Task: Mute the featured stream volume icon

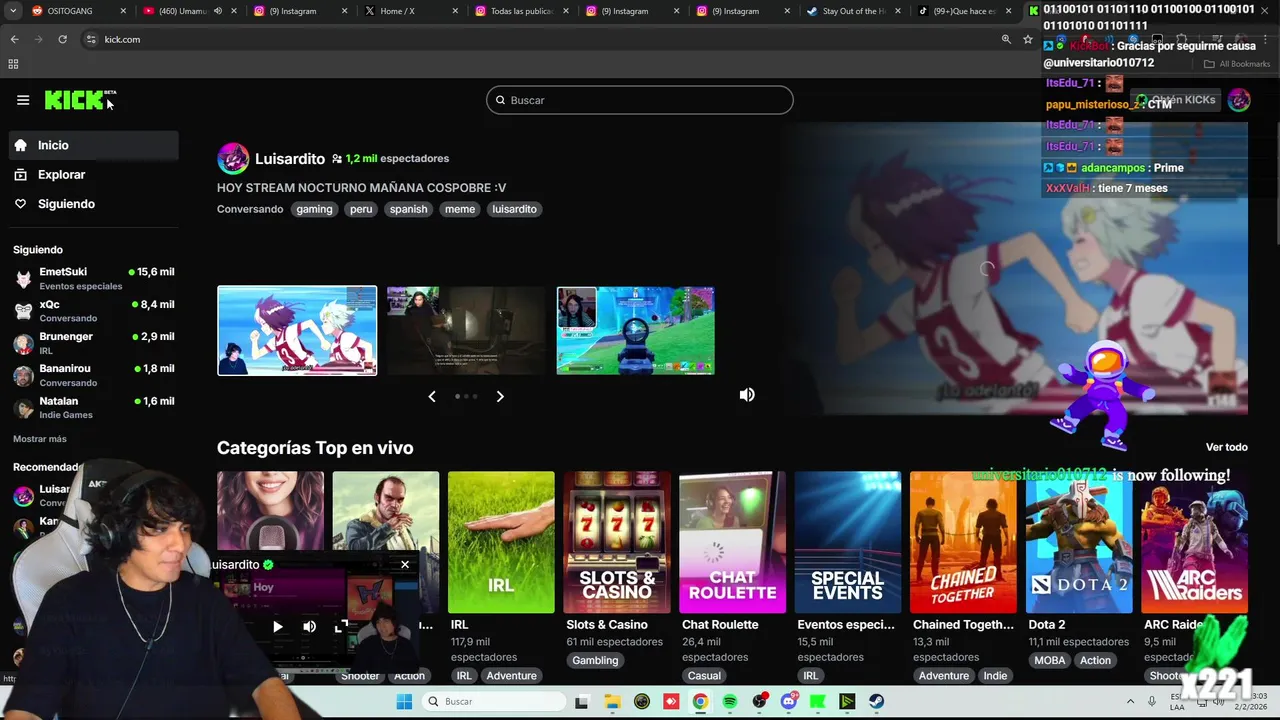Action: (747, 395)
